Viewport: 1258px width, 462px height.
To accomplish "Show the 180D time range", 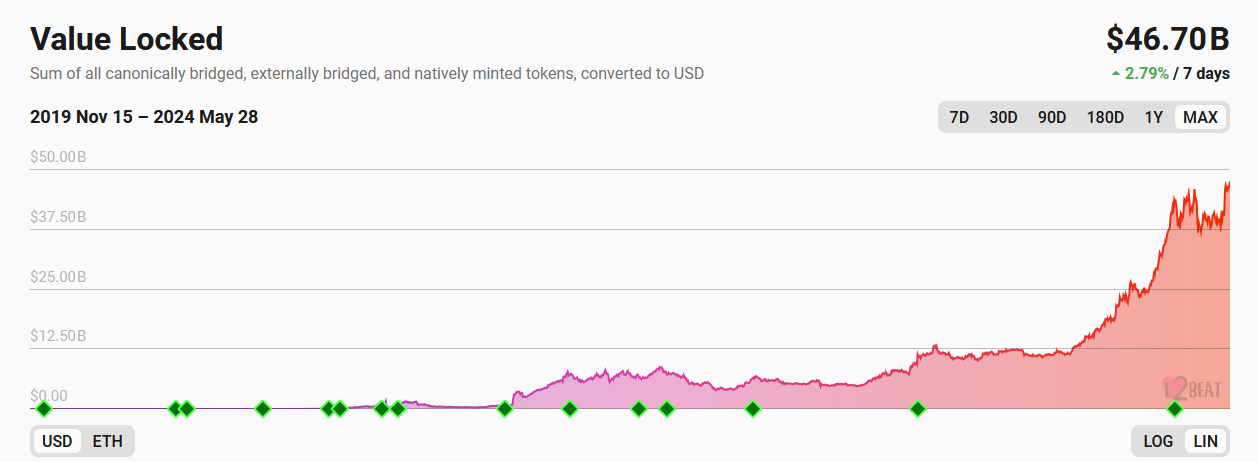I will point(1105,117).
